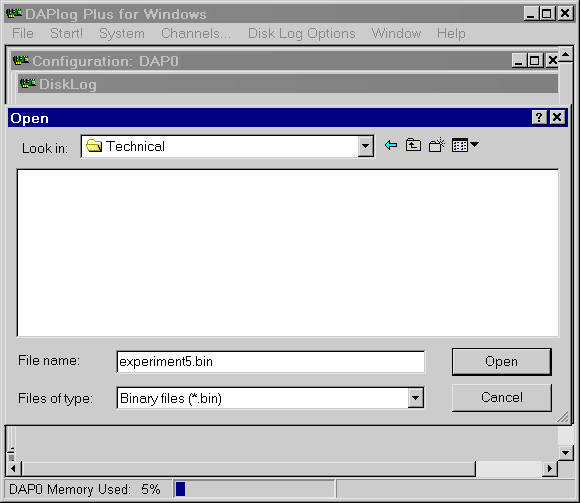
Task: Click the File name field with experiment5.bin
Action: pyautogui.click(x=270, y=362)
